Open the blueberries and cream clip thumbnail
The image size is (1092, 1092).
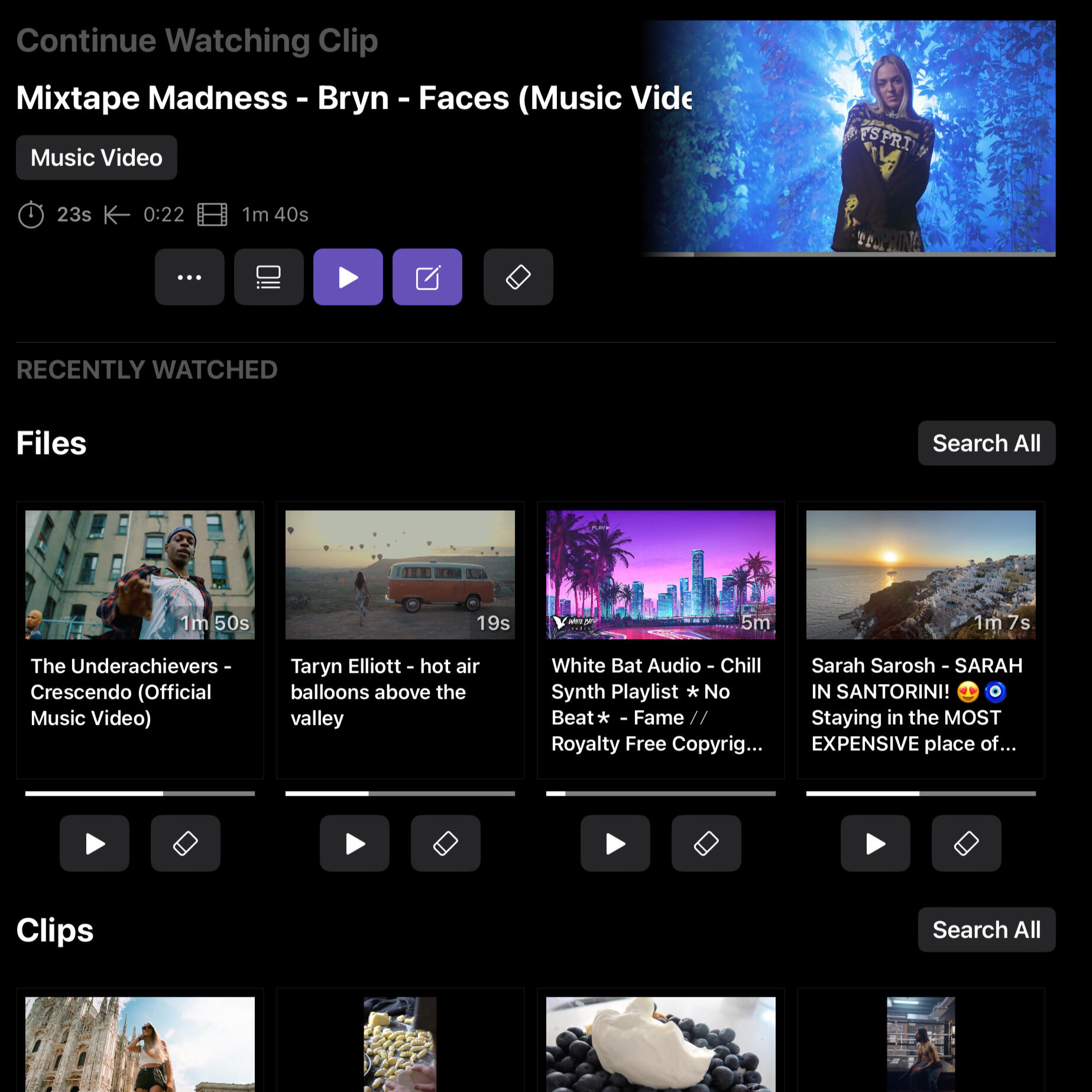tap(660, 1044)
